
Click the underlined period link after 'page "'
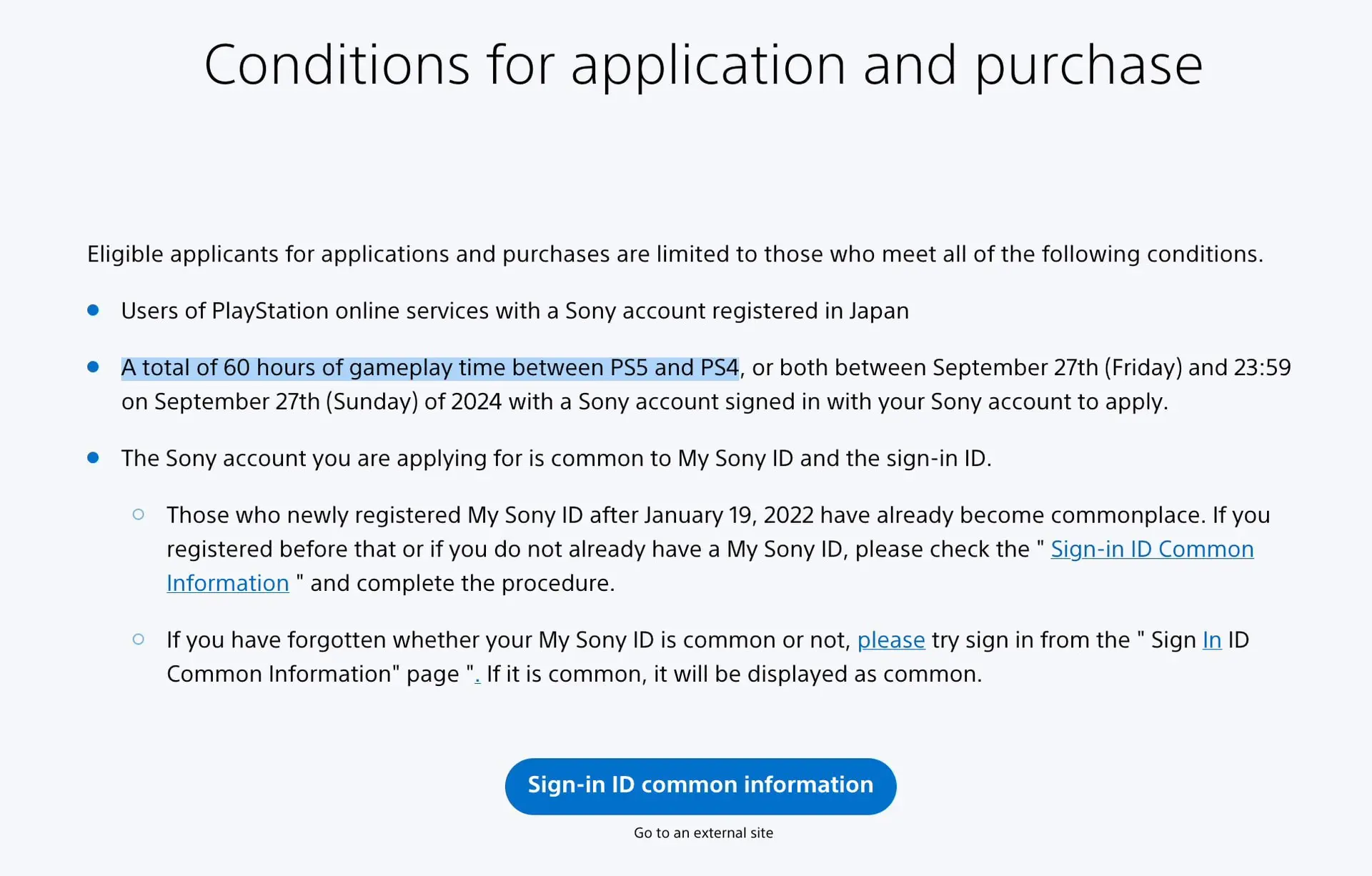477,675
